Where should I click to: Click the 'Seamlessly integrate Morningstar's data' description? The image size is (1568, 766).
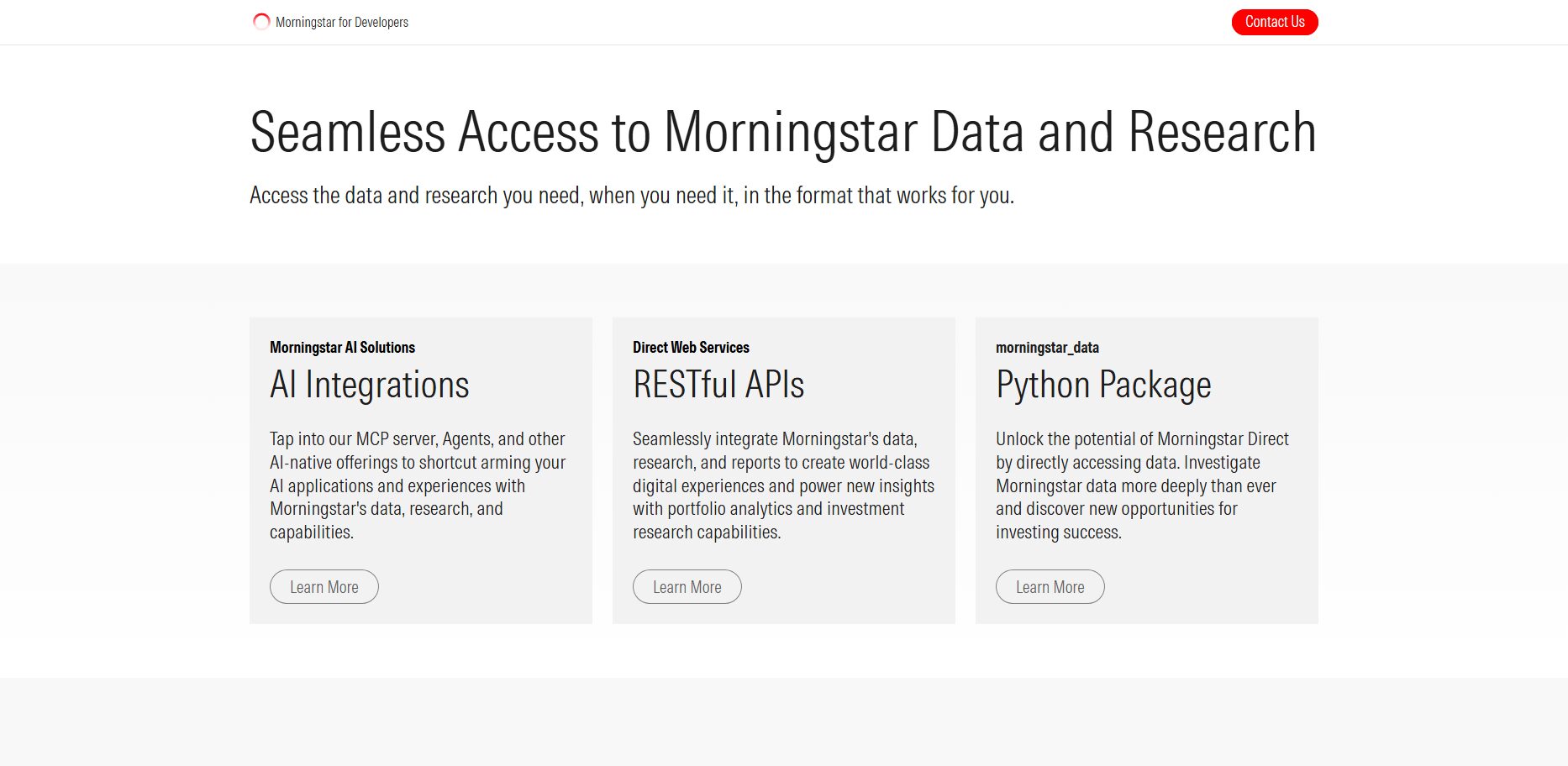point(783,485)
